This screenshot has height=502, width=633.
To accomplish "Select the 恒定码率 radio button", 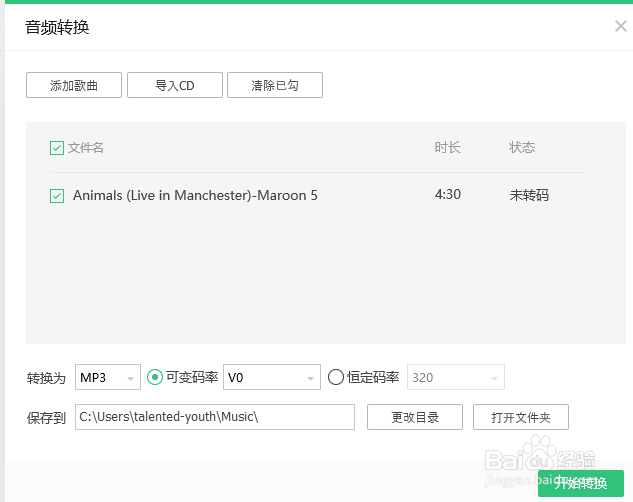I will click(x=335, y=377).
